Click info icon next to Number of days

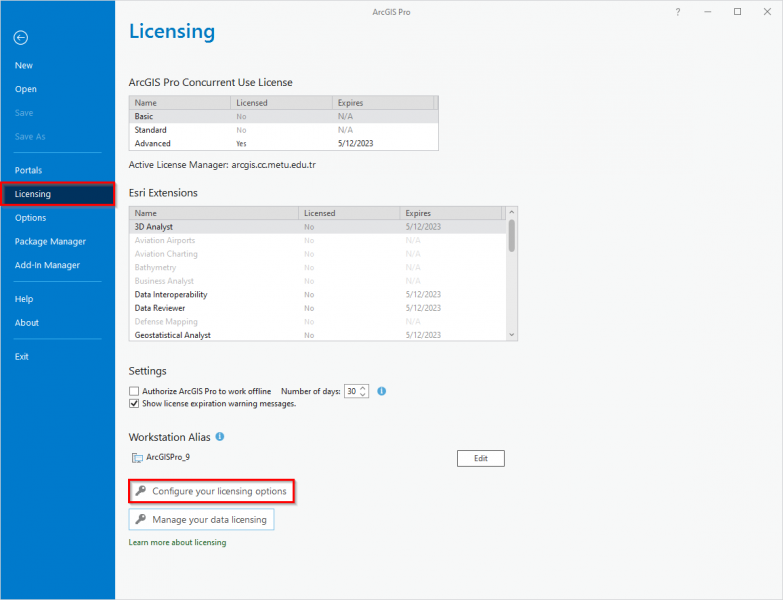coord(382,391)
